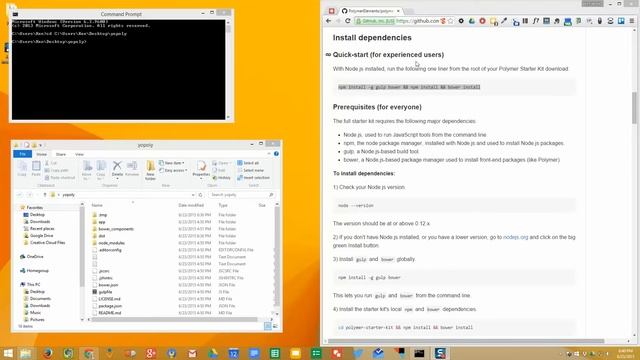
Task: Bookmark page with star icon
Action: (450, 21)
